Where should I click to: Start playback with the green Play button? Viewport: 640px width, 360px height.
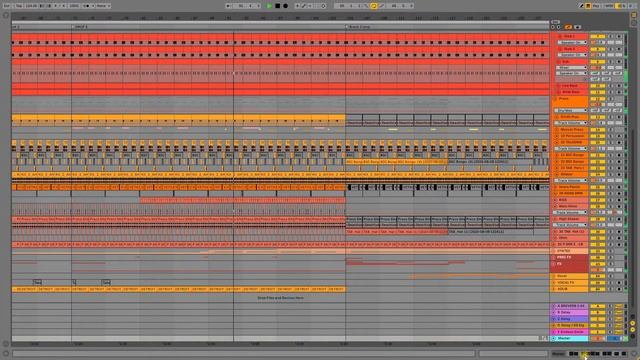pyautogui.click(x=269, y=6)
